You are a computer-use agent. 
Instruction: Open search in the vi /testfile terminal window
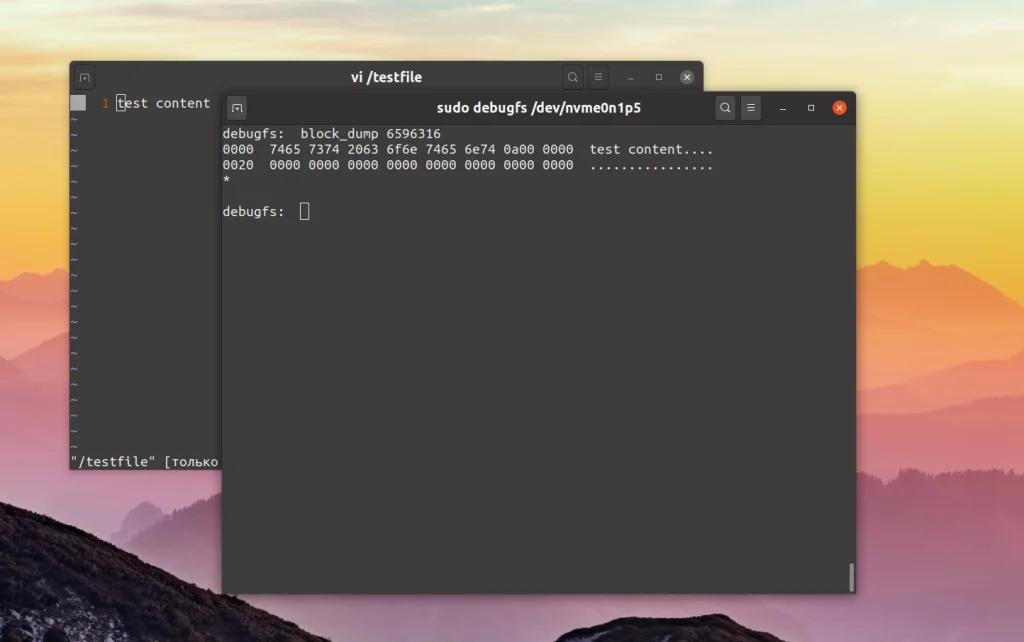coord(571,76)
